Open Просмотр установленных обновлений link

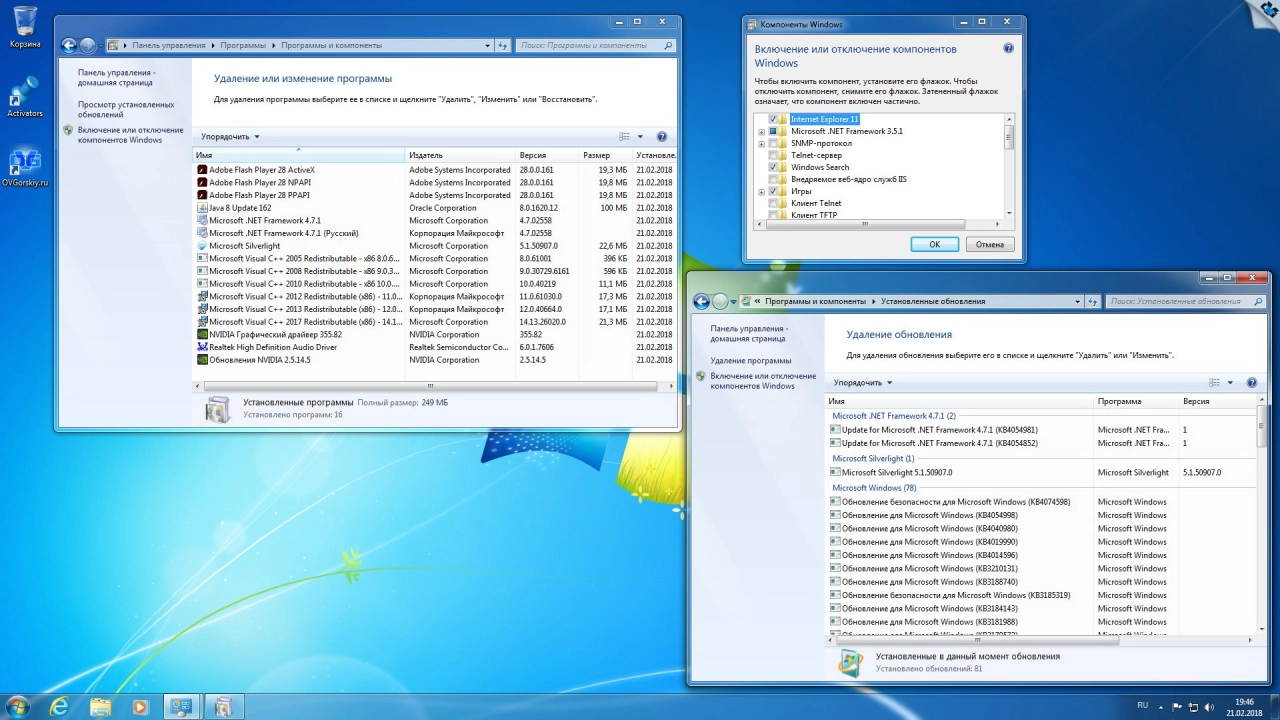(x=126, y=109)
